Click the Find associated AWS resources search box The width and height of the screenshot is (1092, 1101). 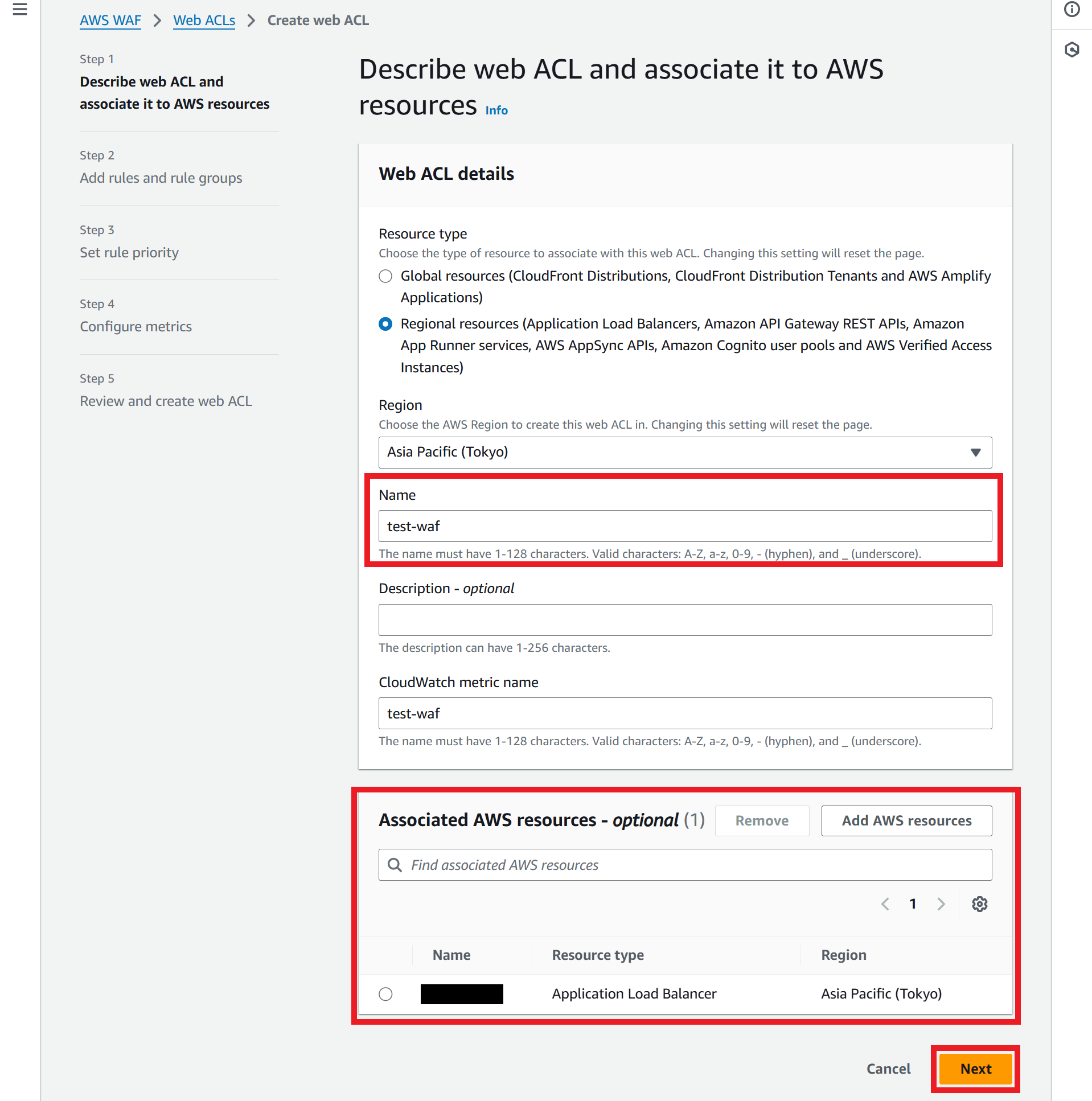684,865
